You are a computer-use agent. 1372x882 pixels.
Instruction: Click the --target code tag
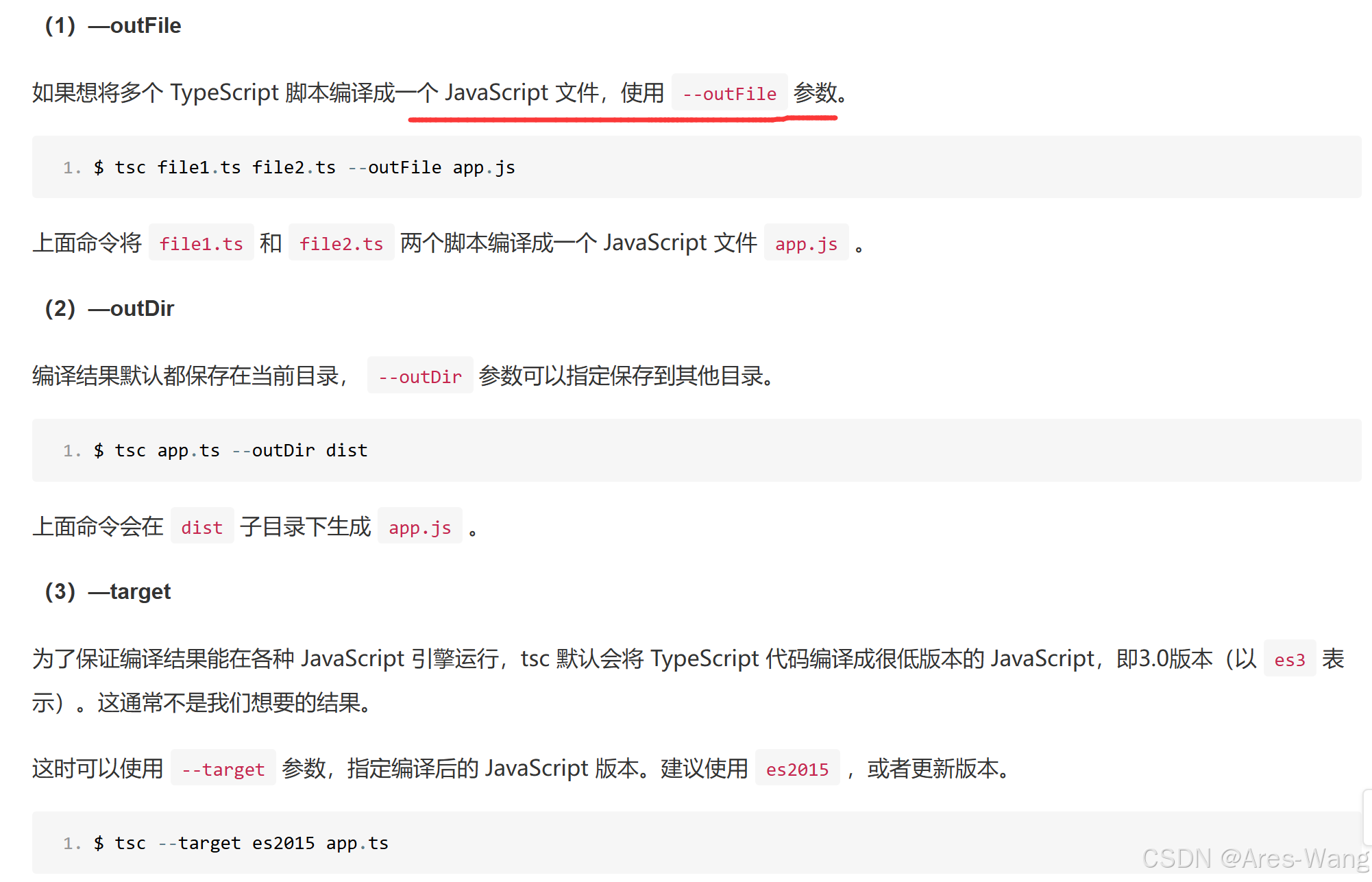click(x=223, y=768)
